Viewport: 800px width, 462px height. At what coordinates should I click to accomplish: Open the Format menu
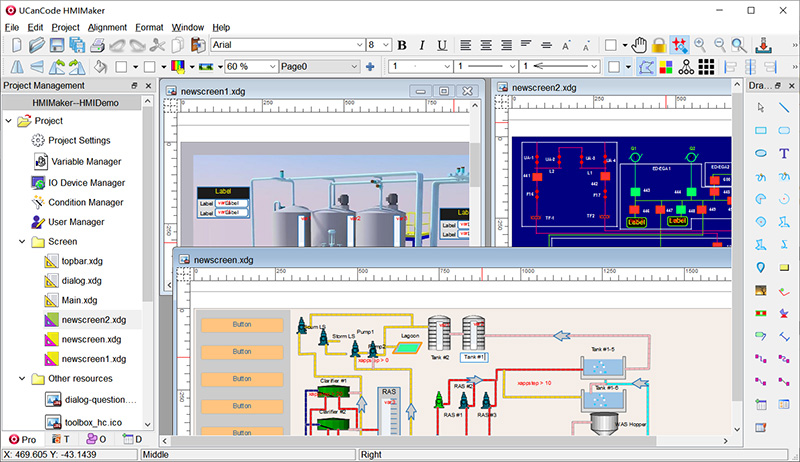pos(149,28)
